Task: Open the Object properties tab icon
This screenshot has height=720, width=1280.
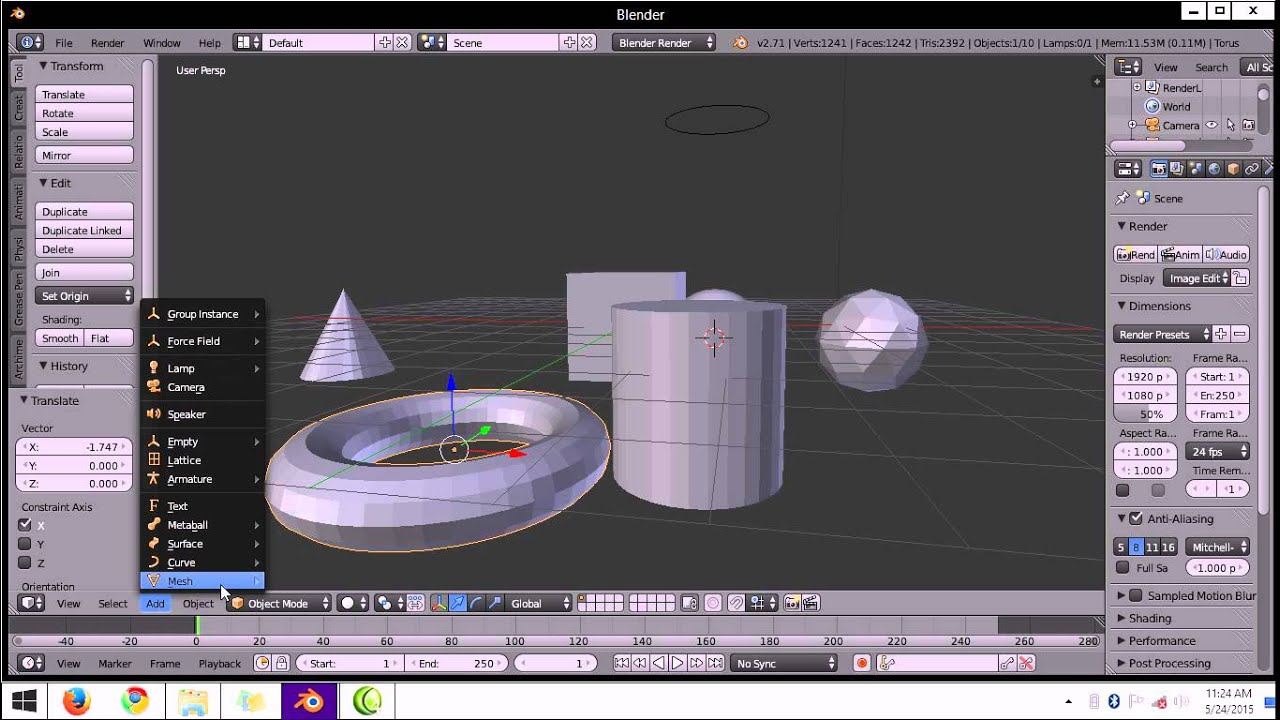Action: (1233, 169)
